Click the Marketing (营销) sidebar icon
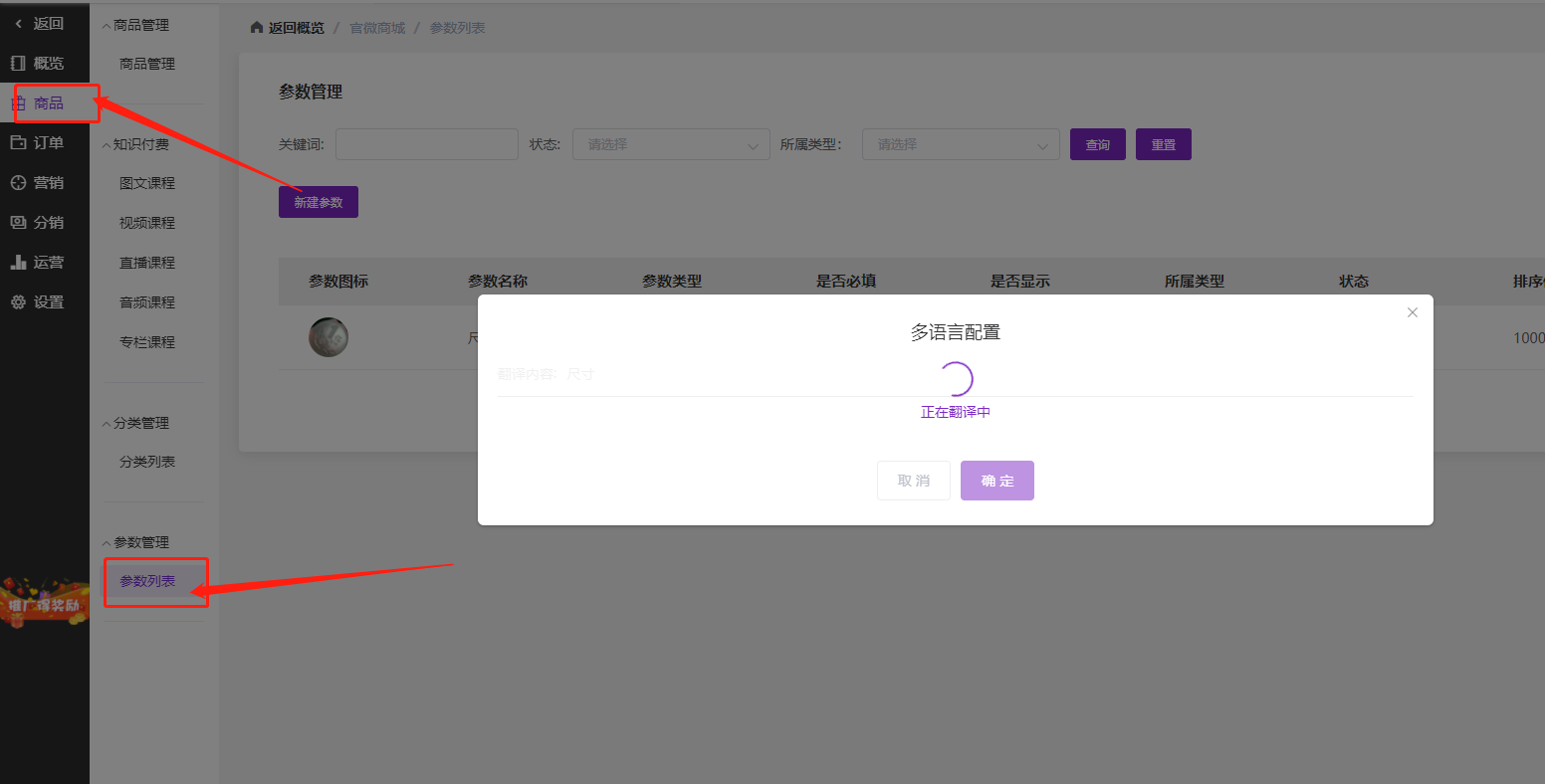1545x784 pixels. pos(18,183)
